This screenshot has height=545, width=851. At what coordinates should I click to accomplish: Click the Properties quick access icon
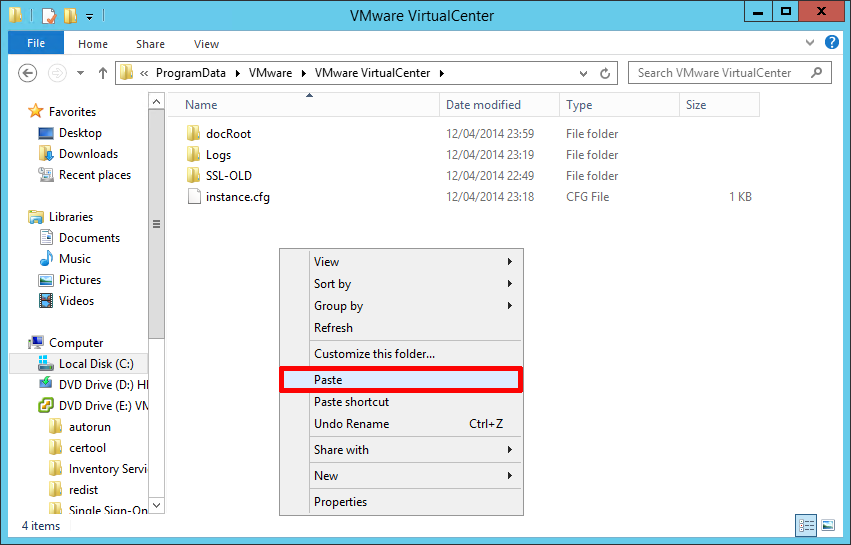(49, 15)
